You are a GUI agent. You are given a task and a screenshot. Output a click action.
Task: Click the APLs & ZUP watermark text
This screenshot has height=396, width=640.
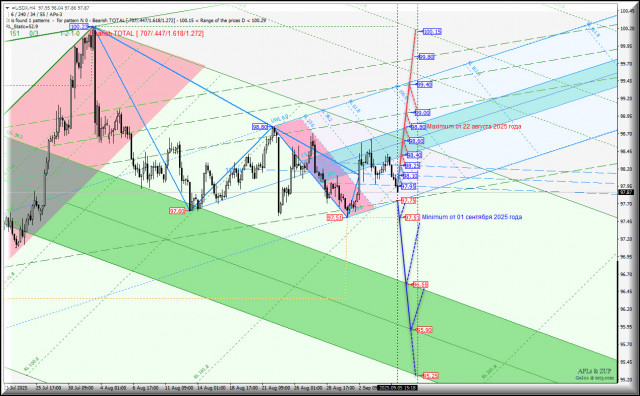[x=595, y=372]
